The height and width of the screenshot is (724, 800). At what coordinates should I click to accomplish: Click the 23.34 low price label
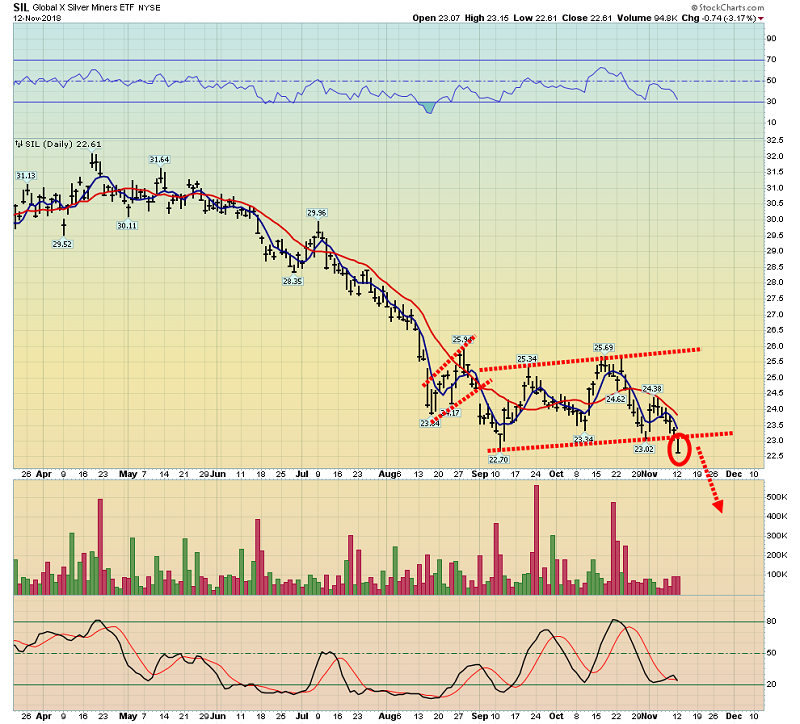tap(584, 439)
